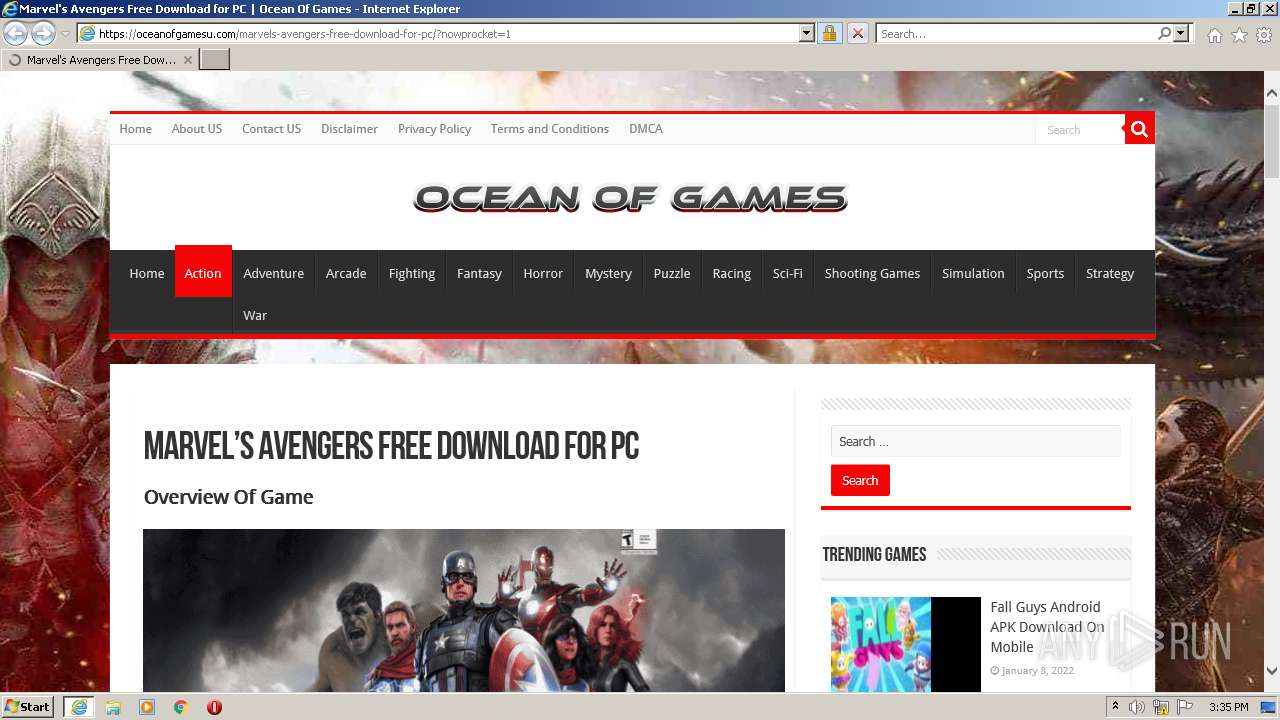Open the network tray icon
Screen dimensions: 1280x720
coord(1161,707)
